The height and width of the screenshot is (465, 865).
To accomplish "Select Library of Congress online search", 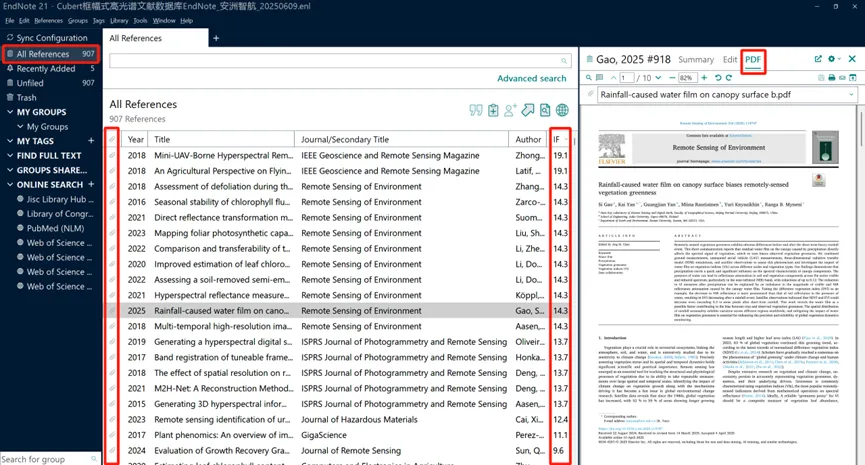I will tap(60, 214).
